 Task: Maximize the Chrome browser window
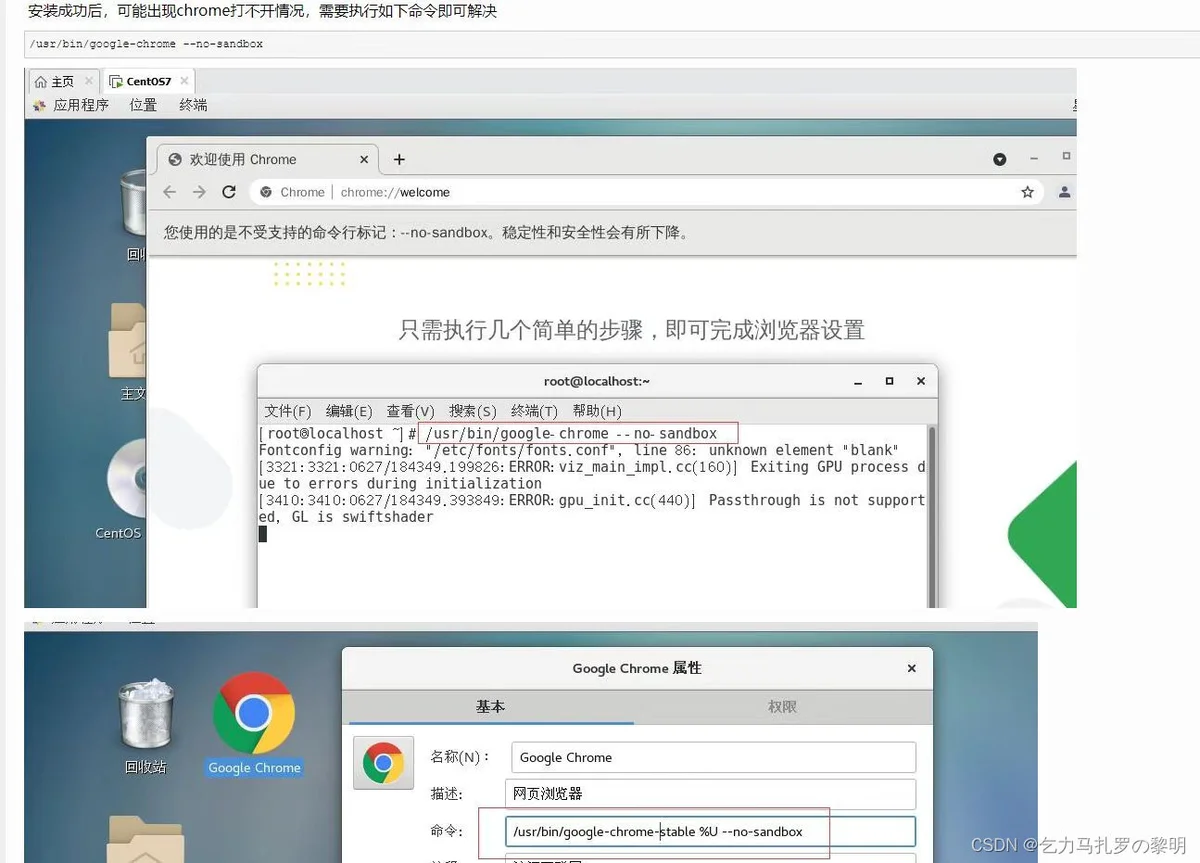1066,157
